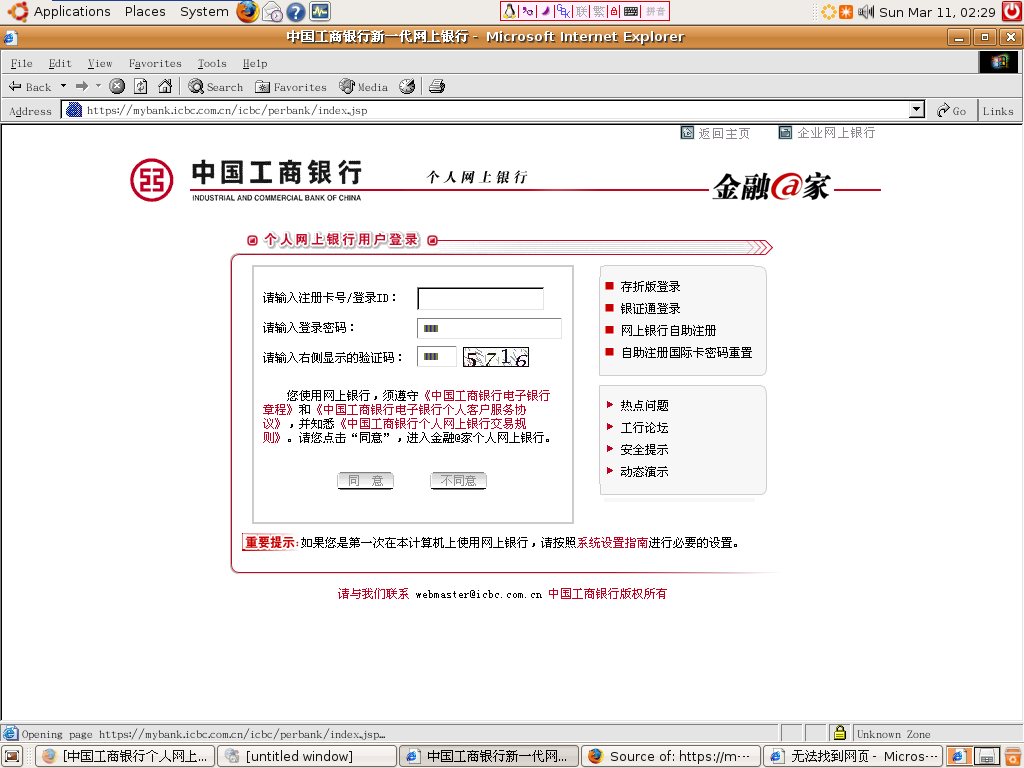This screenshot has height=768, width=1024.
Task: Go to the Home page icon
Action: click(x=165, y=86)
